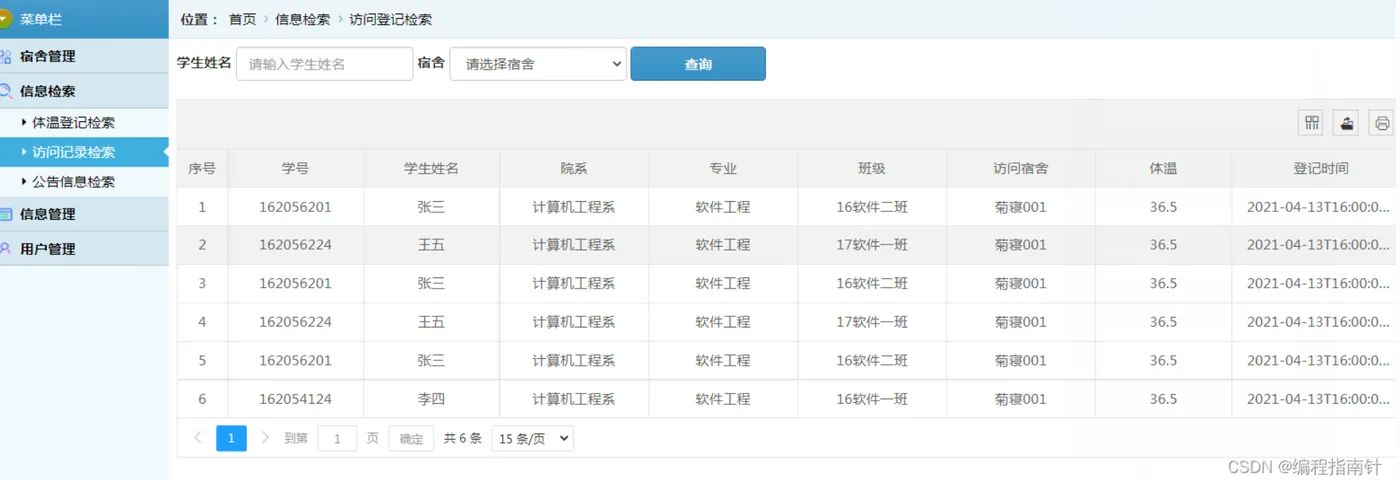Click 计算机工程系 cell in row 5
Image resolution: width=1400 pixels, height=480 pixels.
click(574, 361)
